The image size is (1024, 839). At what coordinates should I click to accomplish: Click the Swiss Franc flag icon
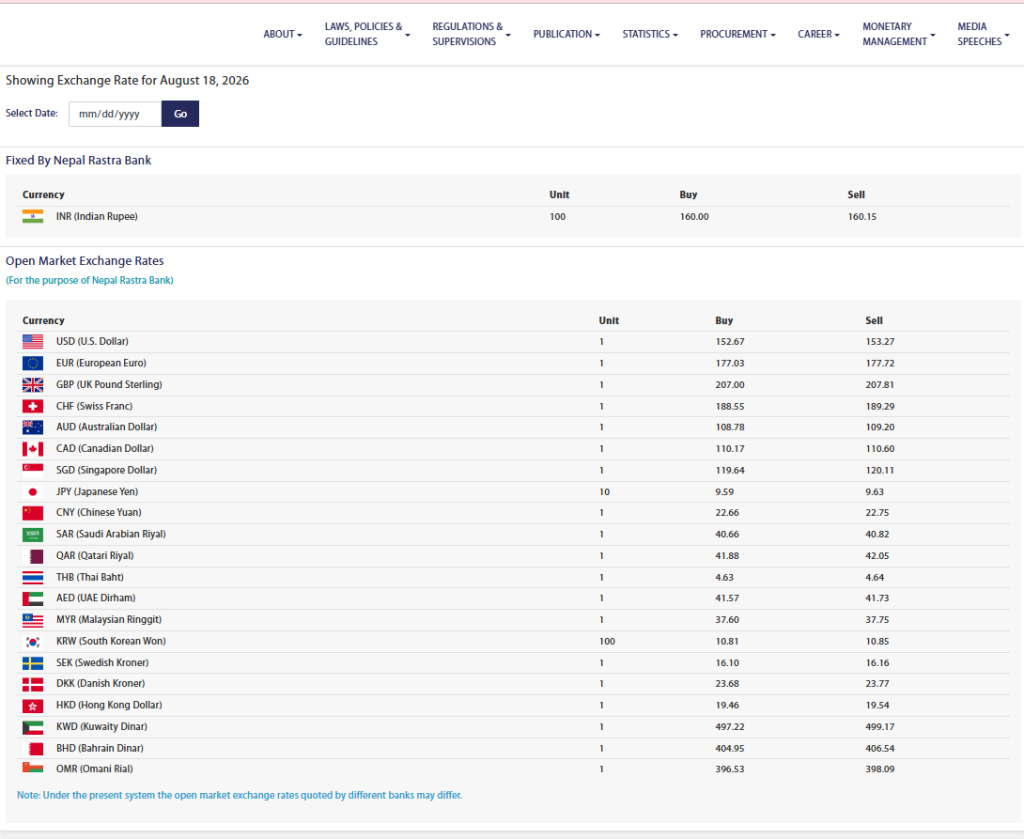(33, 406)
